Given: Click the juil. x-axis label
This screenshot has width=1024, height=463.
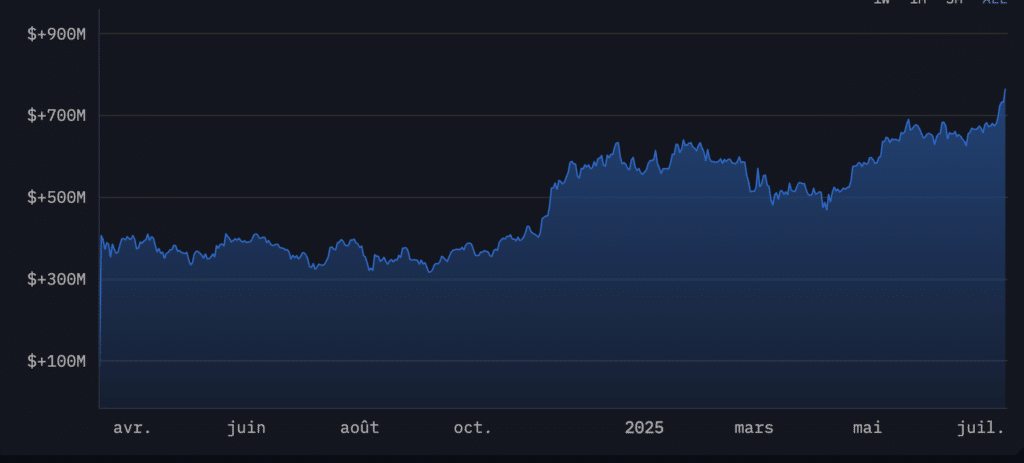Looking at the screenshot, I should pos(981,428).
